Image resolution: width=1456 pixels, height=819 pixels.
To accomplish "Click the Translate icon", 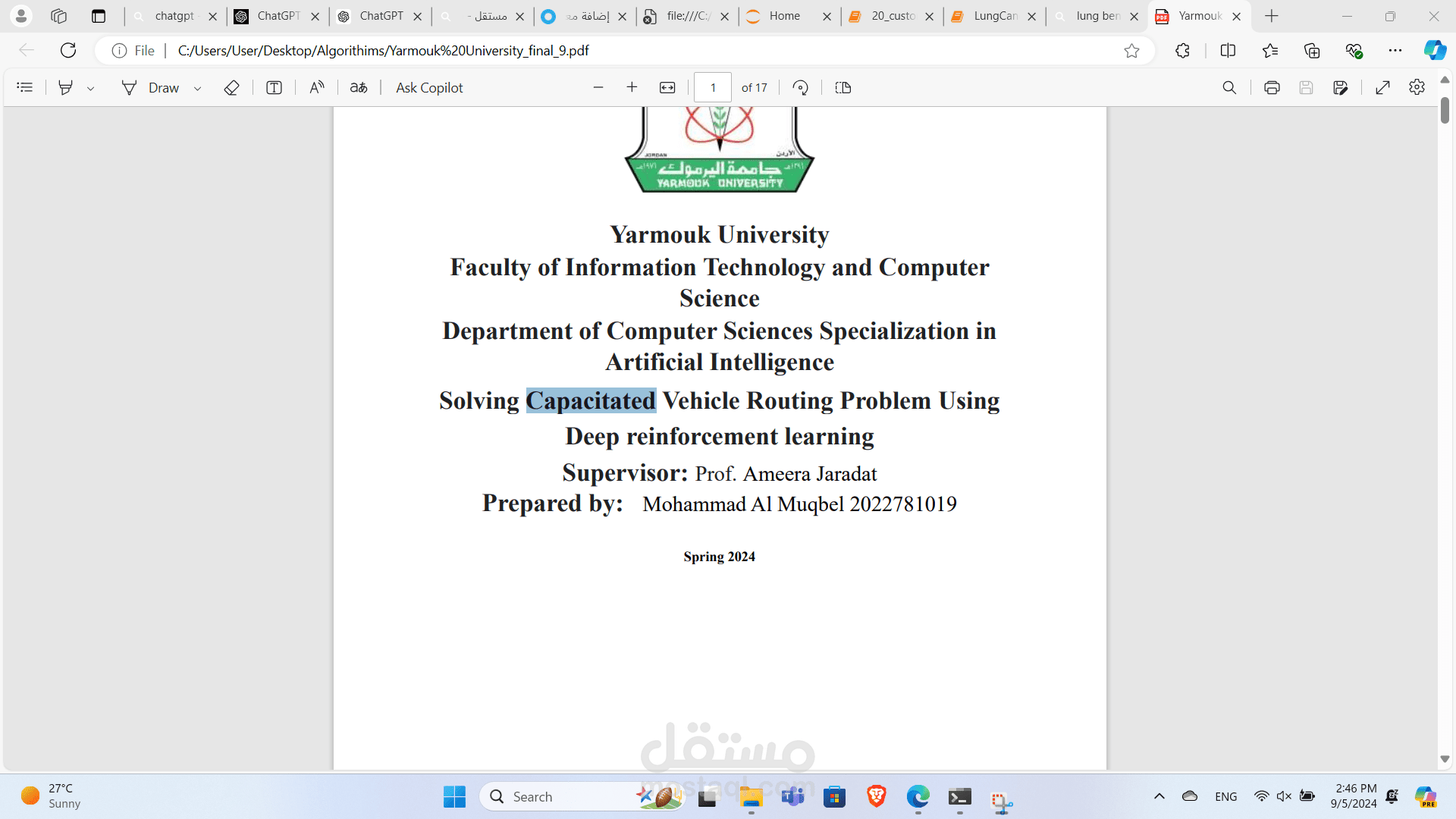I will click(359, 88).
